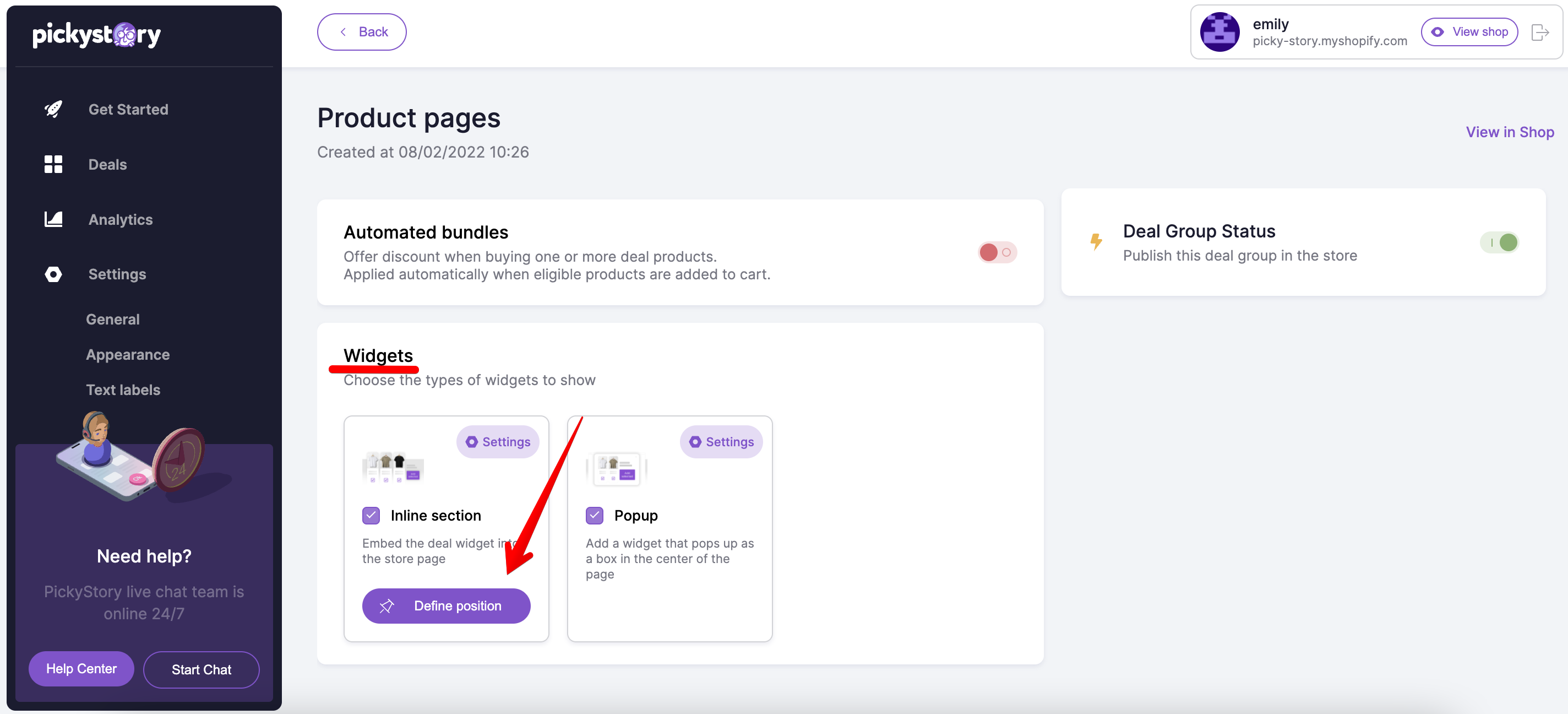Open Get Started menu item
Screen dimensions: 1568x714
click(x=128, y=109)
